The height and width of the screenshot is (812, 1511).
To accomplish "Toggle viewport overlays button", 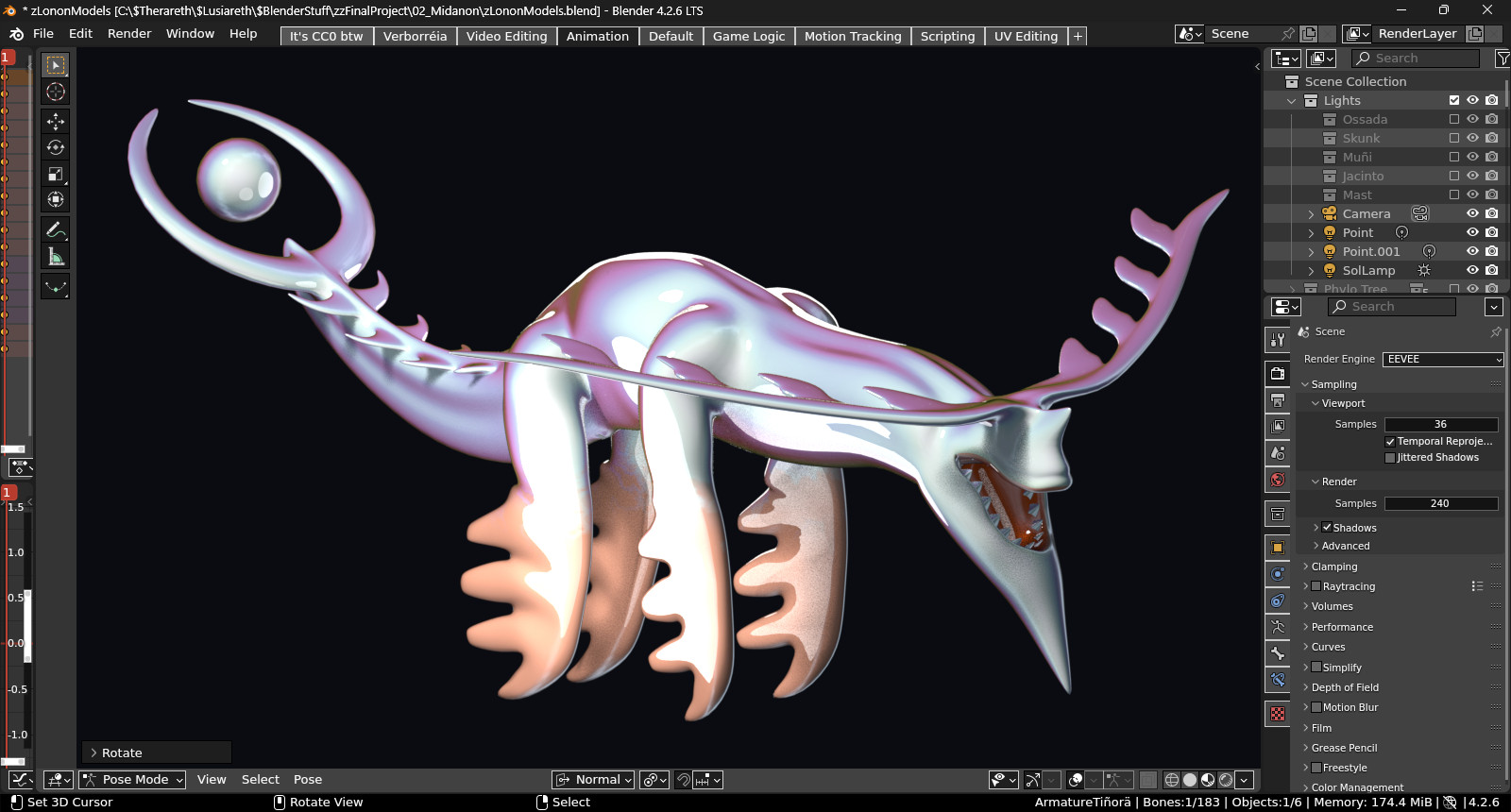I will [1076, 780].
